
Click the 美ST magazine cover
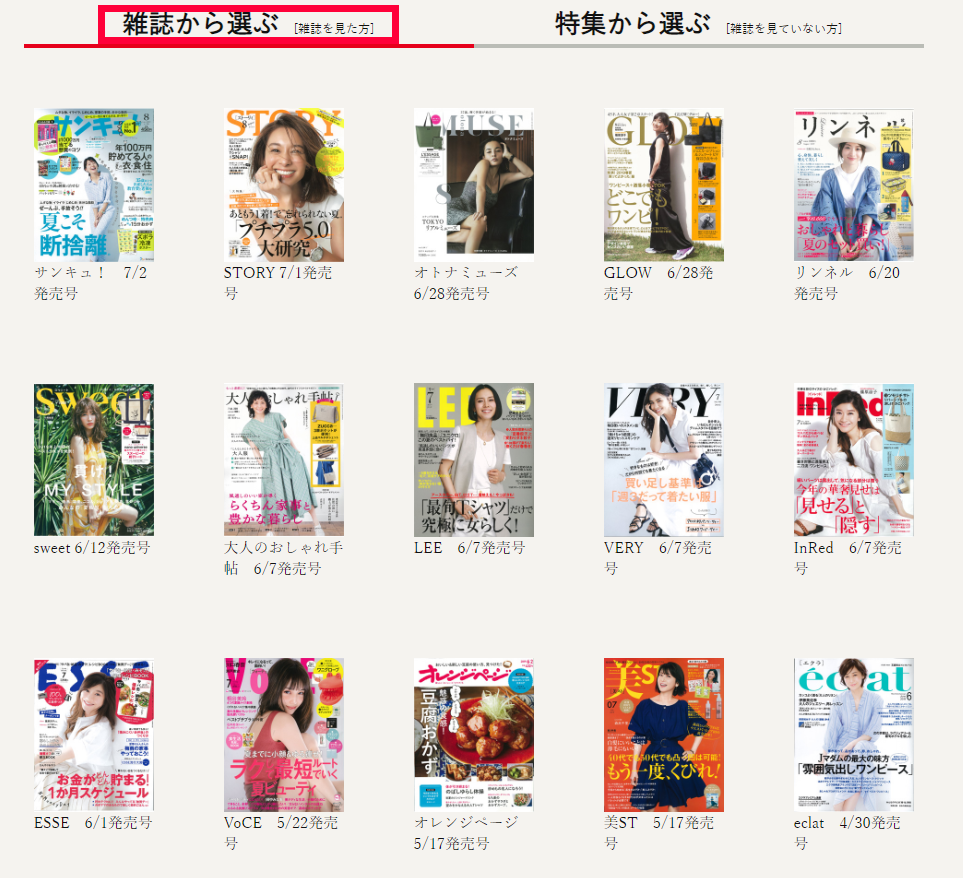point(664,734)
